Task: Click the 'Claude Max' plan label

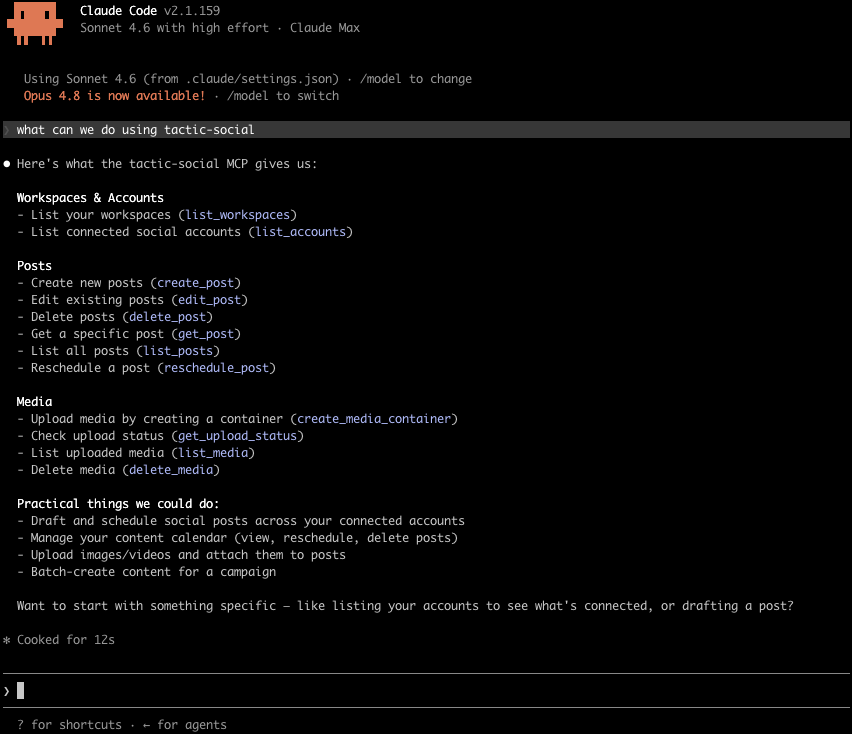Action: (x=324, y=28)
